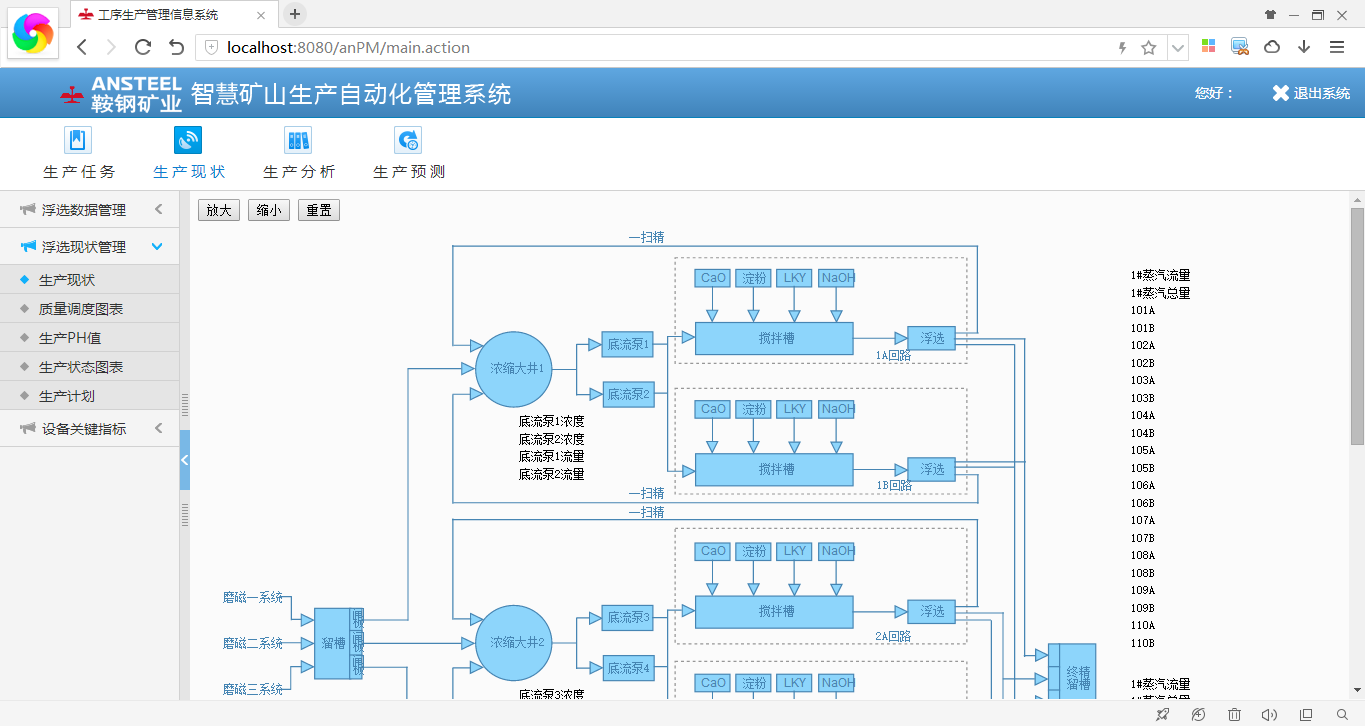The image size is (1365, 726).
Task: Select the 生产预测 icon
Action: tap(408, 140)
